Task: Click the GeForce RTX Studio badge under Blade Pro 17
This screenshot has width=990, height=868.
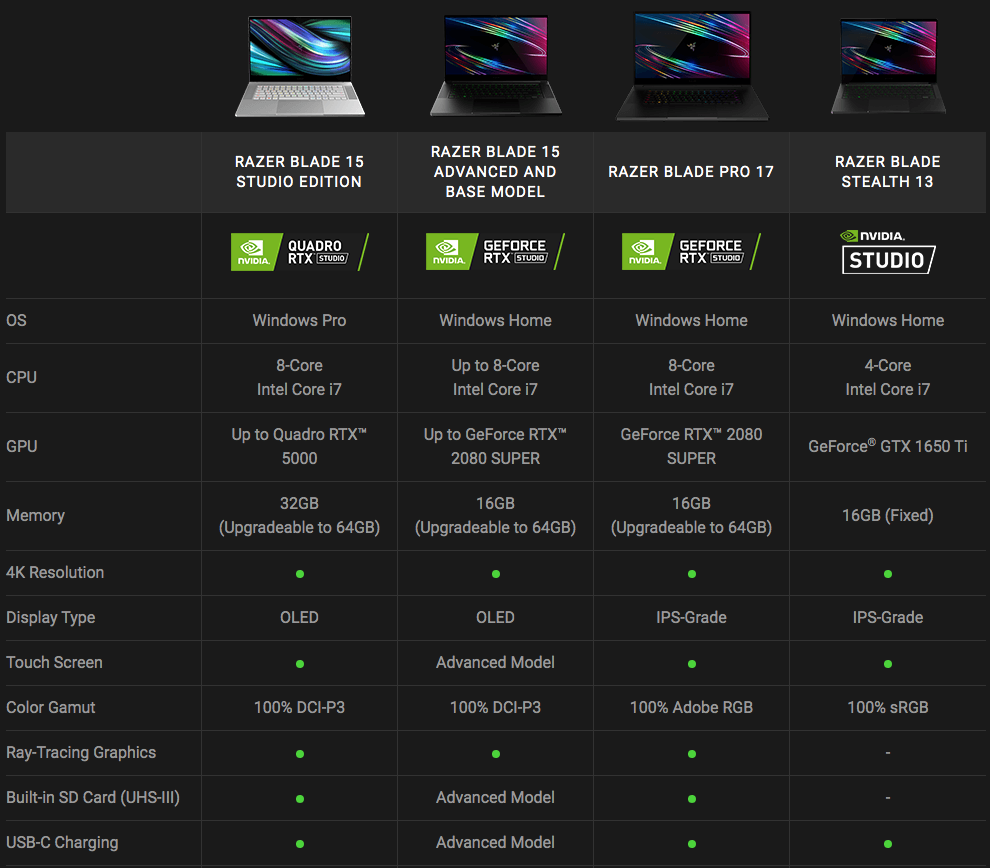Action: pos(691,252)
